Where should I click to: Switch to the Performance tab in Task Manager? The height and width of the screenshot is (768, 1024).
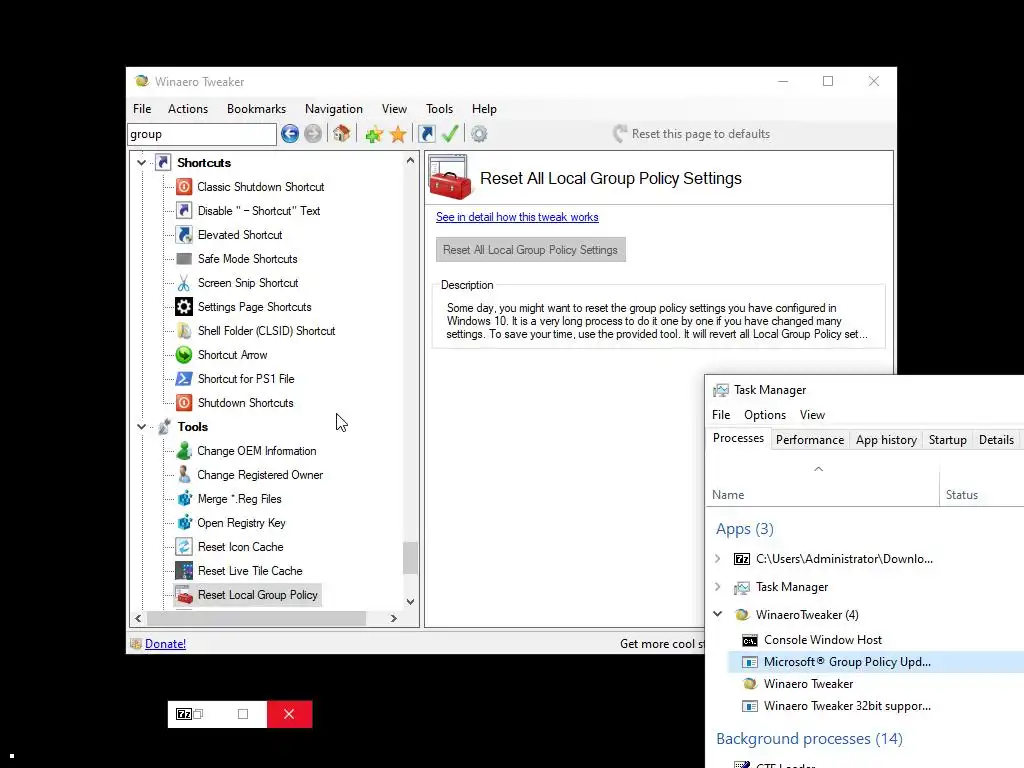[810, 440]
